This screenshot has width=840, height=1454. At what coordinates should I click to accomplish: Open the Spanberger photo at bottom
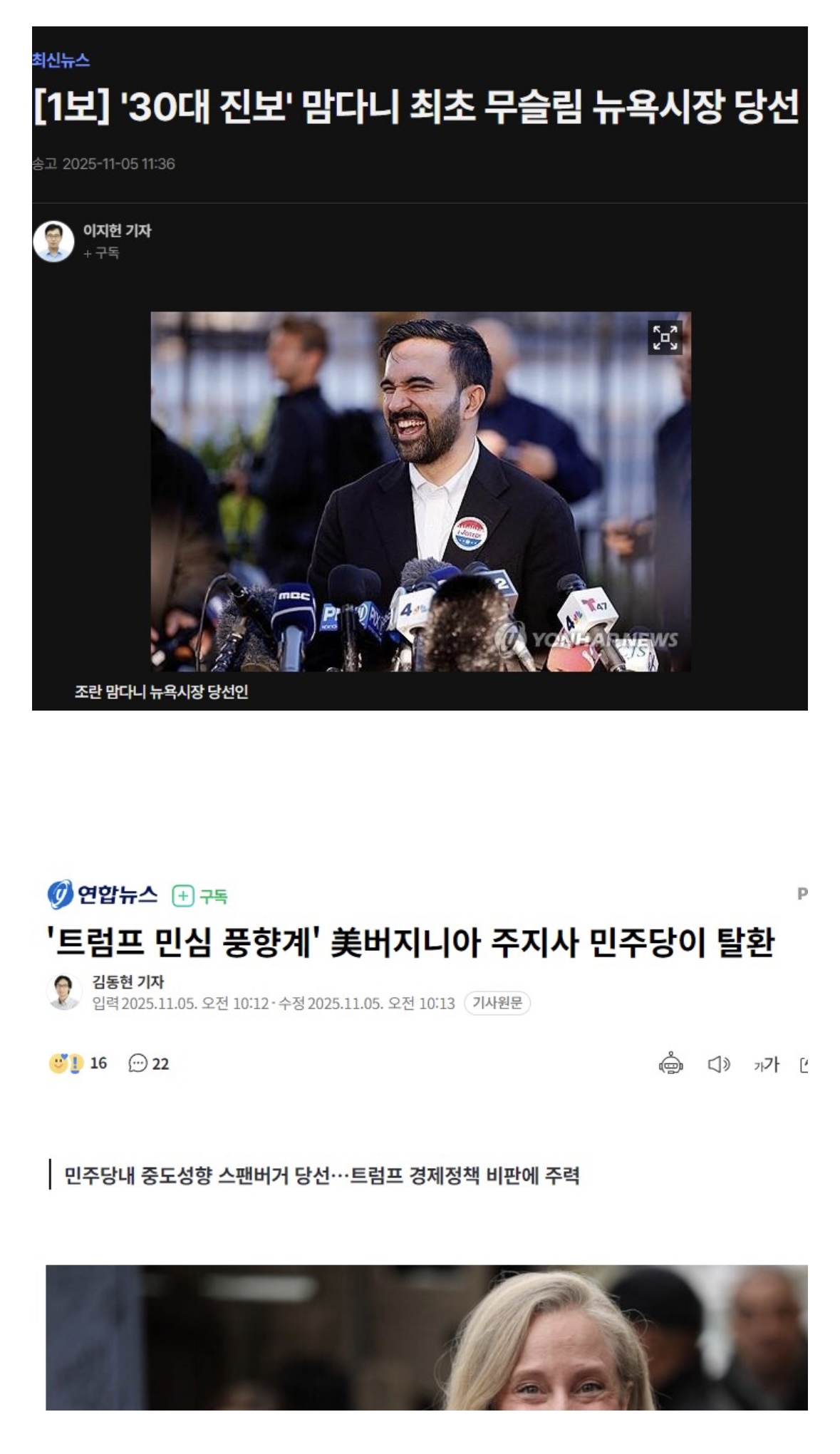click(x=426, y=1337)
